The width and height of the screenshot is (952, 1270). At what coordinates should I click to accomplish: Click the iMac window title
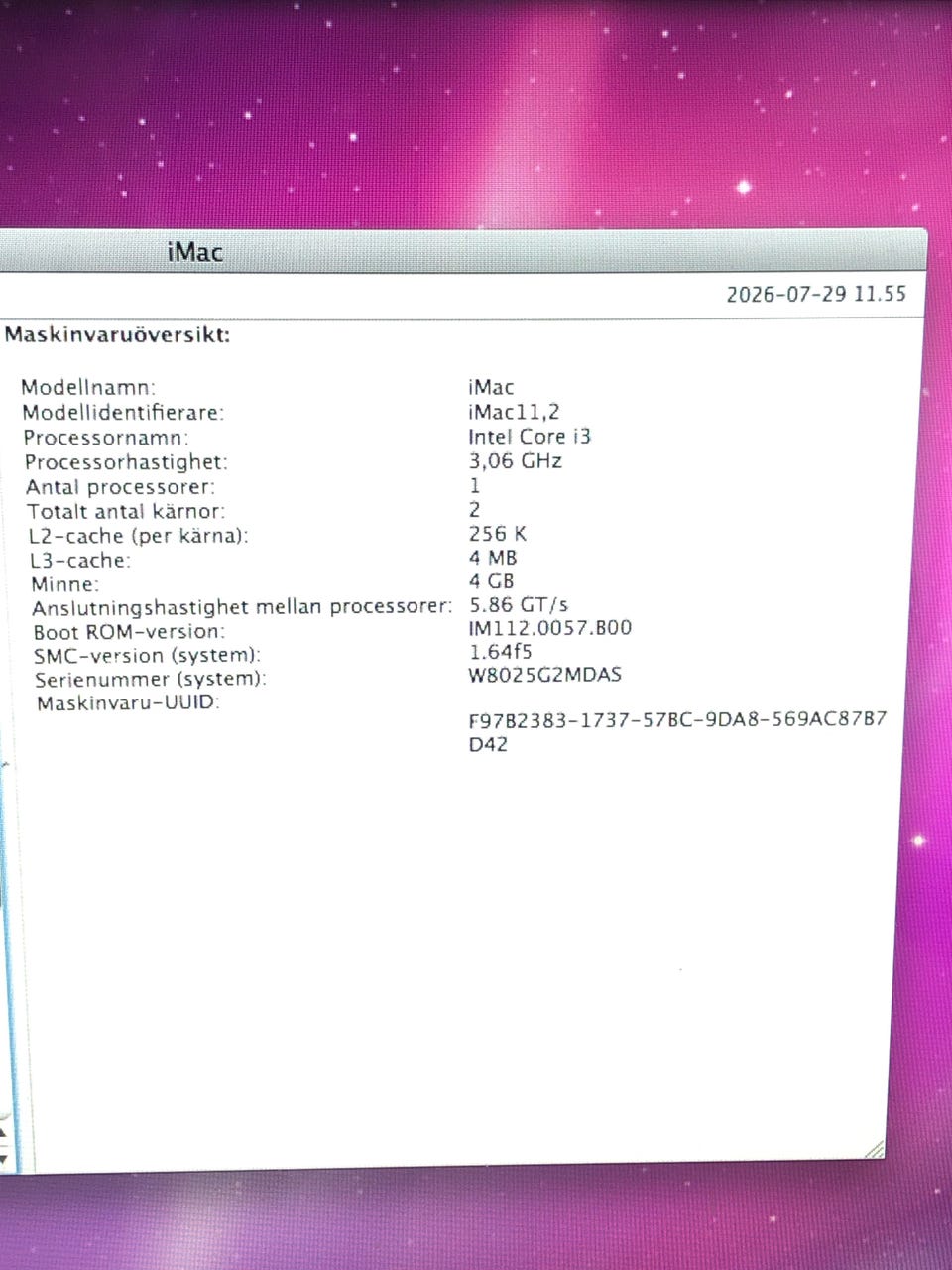coord(195,252)
